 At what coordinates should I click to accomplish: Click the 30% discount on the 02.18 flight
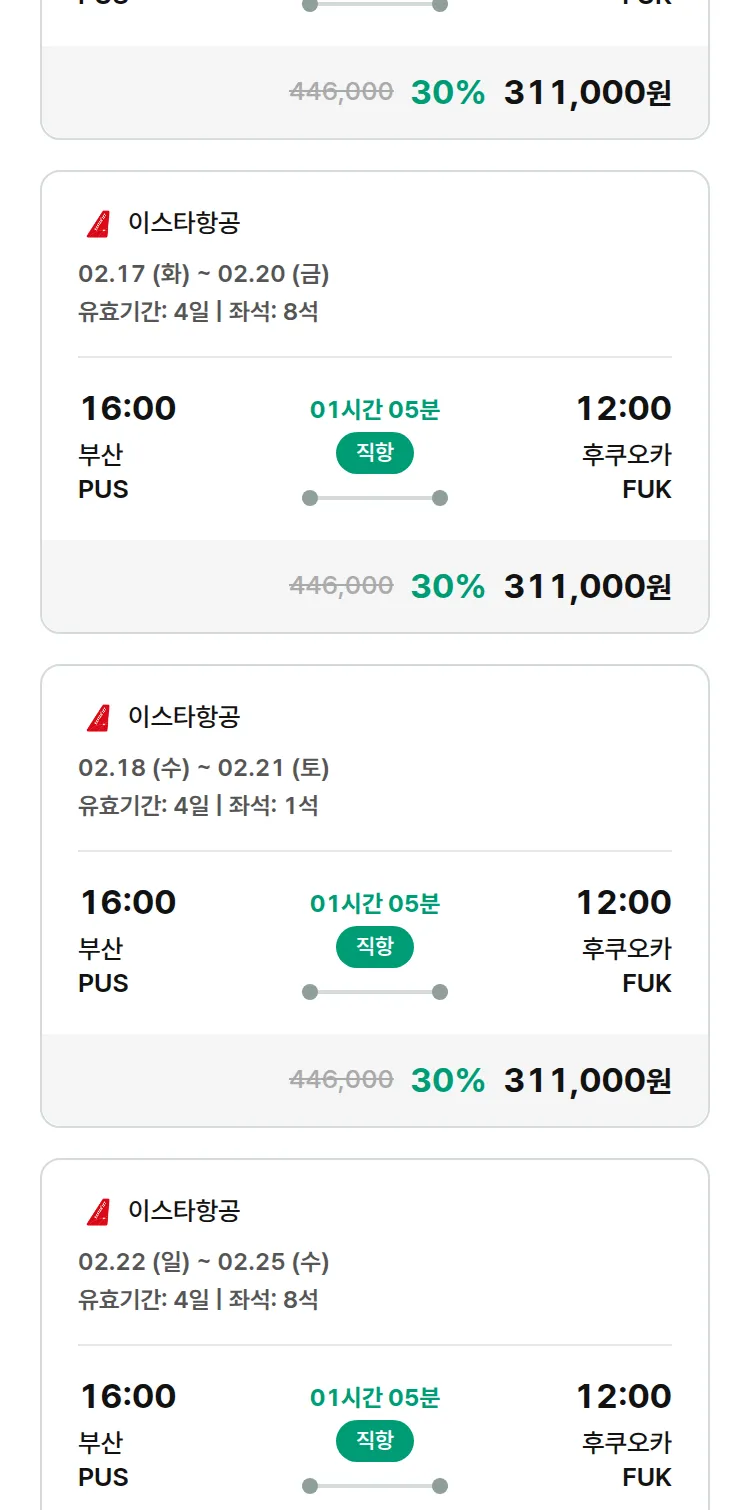447,1080
